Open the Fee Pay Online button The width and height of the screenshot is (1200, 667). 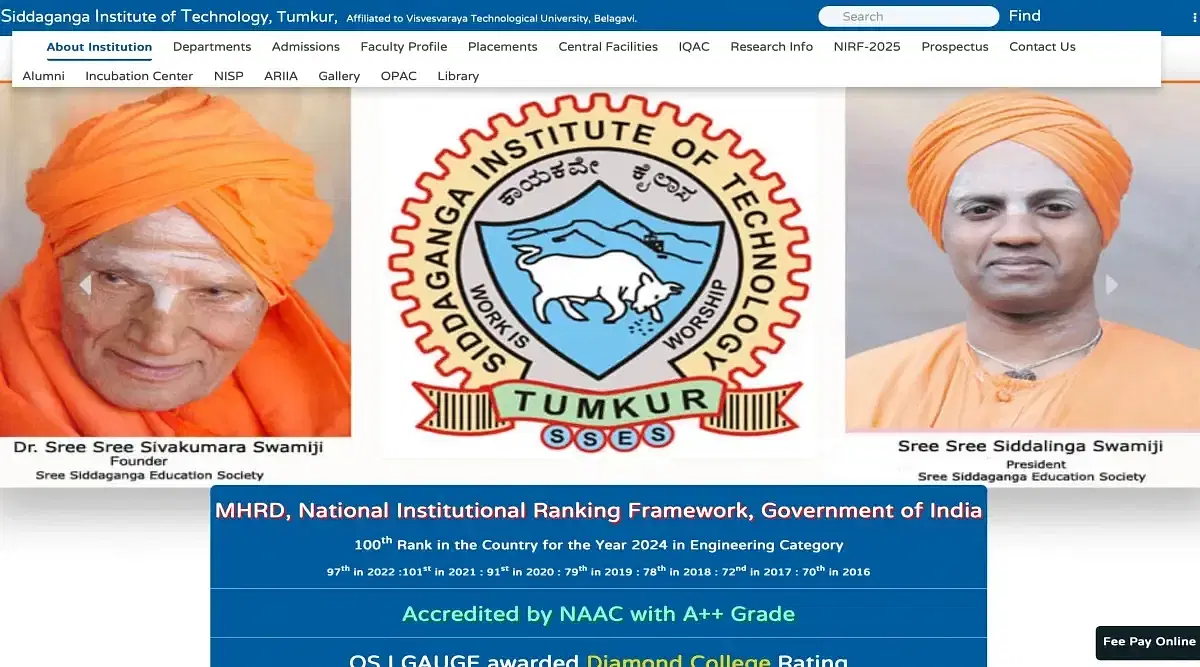(1149, 642)
